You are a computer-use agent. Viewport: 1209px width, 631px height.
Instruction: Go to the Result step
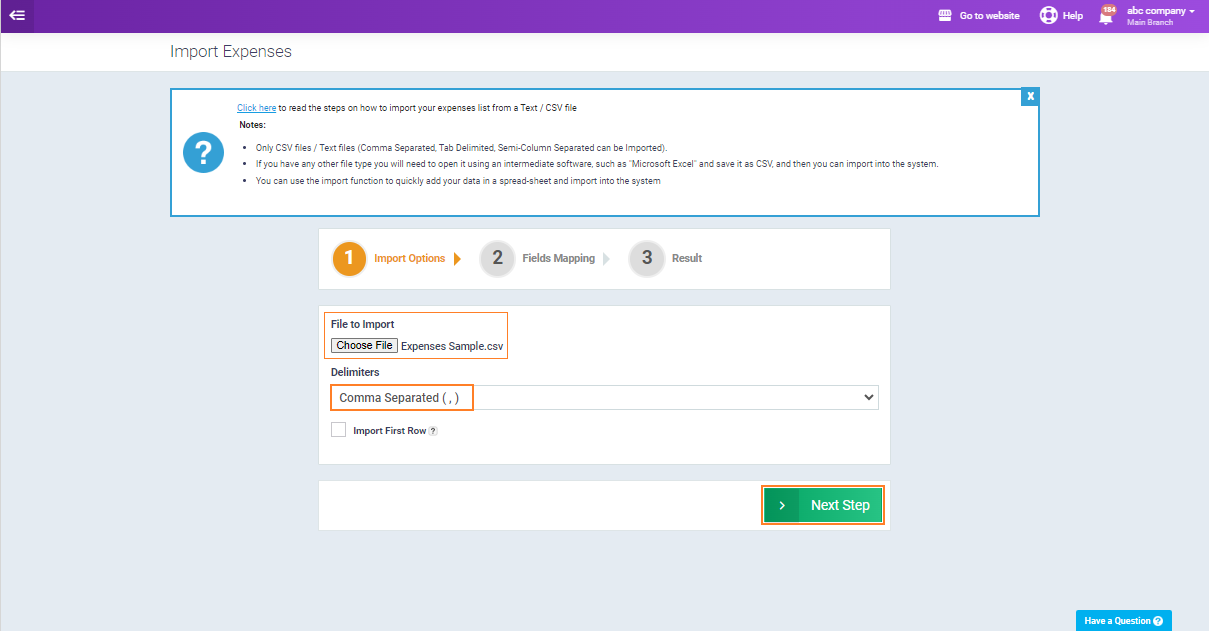(686, 258)
